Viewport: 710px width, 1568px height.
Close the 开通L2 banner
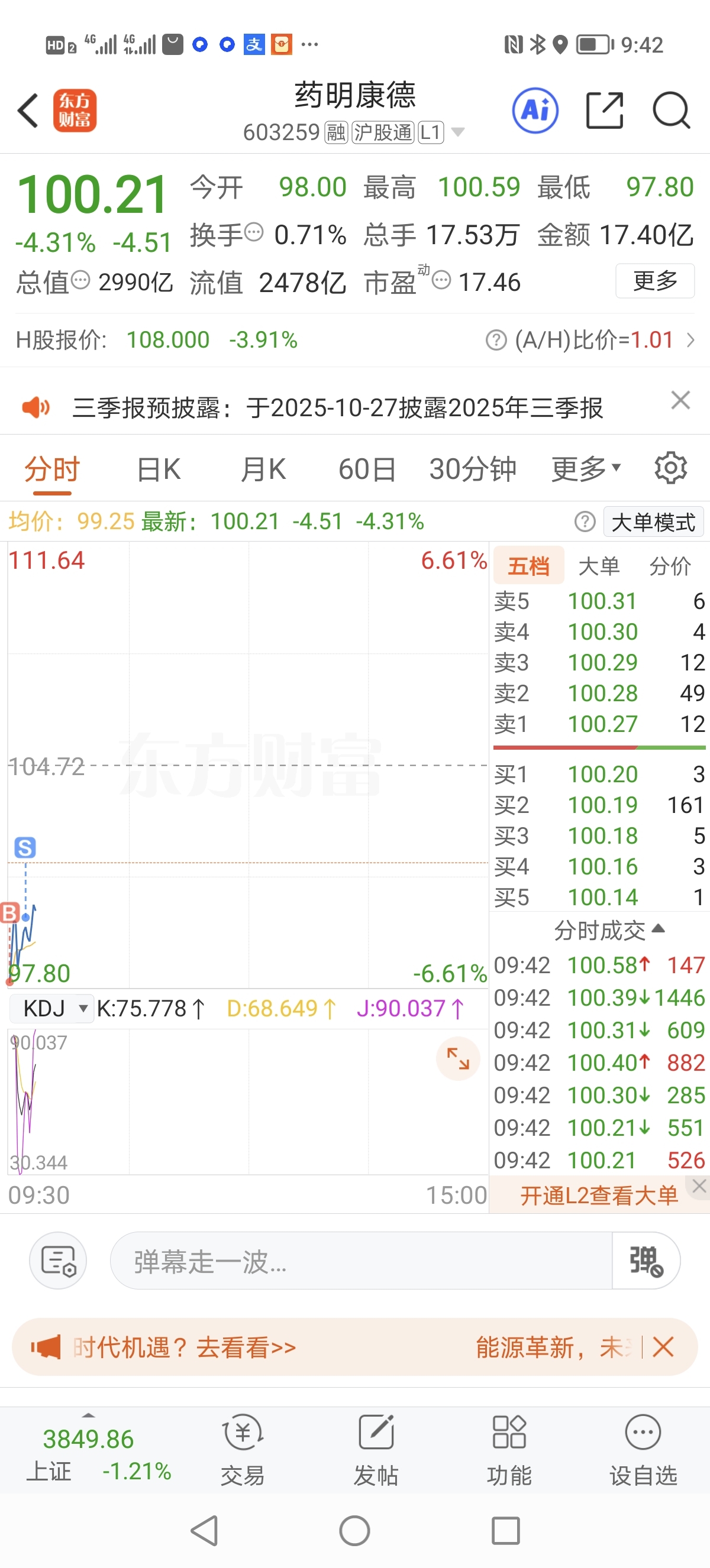coord(699,1185)
